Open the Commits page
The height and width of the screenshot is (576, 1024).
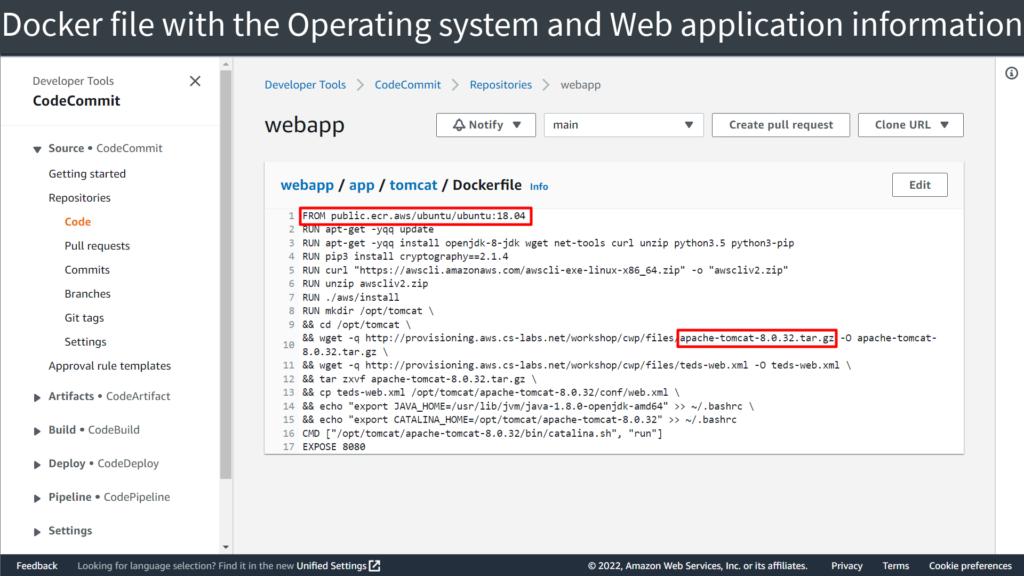[x=87, y=270]
